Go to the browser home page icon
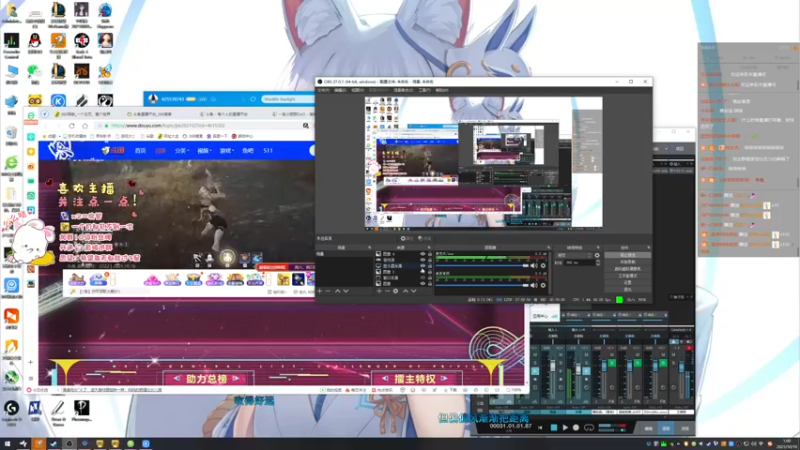Image resolution: width=800 pixels, height=450 pixels. tap(85, 126)
